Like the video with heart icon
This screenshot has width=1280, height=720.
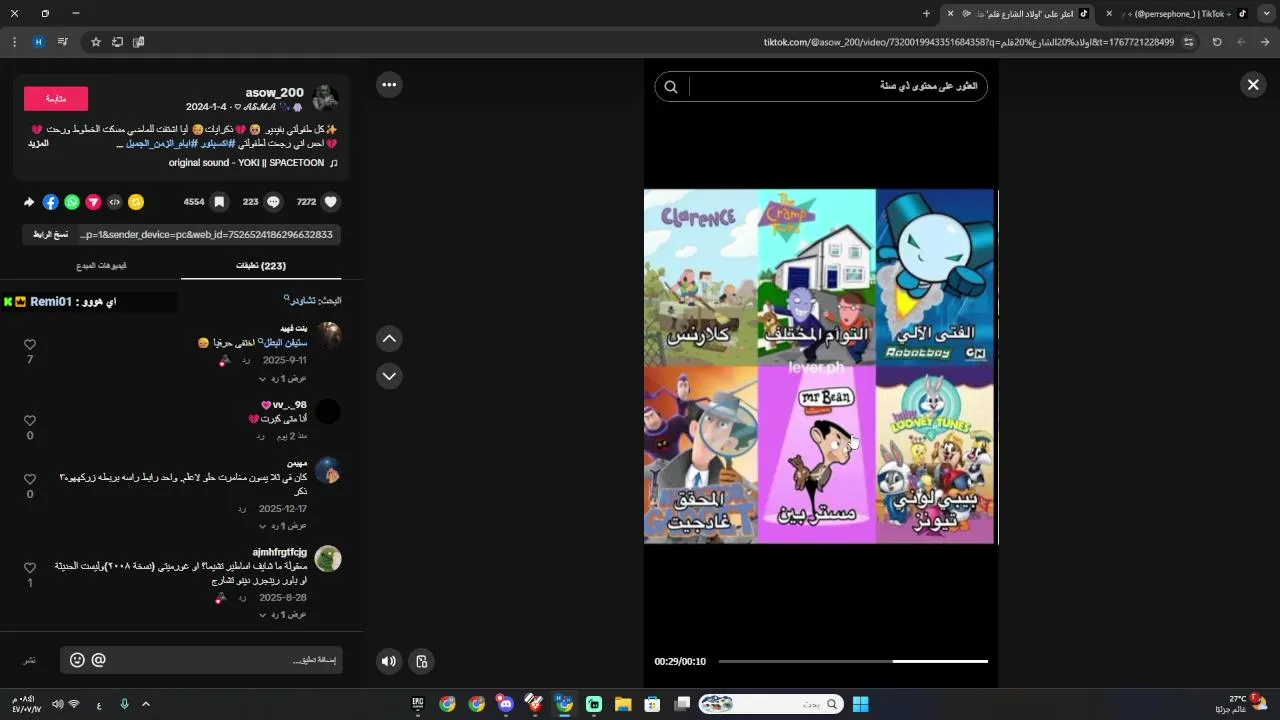pos(331,202)
